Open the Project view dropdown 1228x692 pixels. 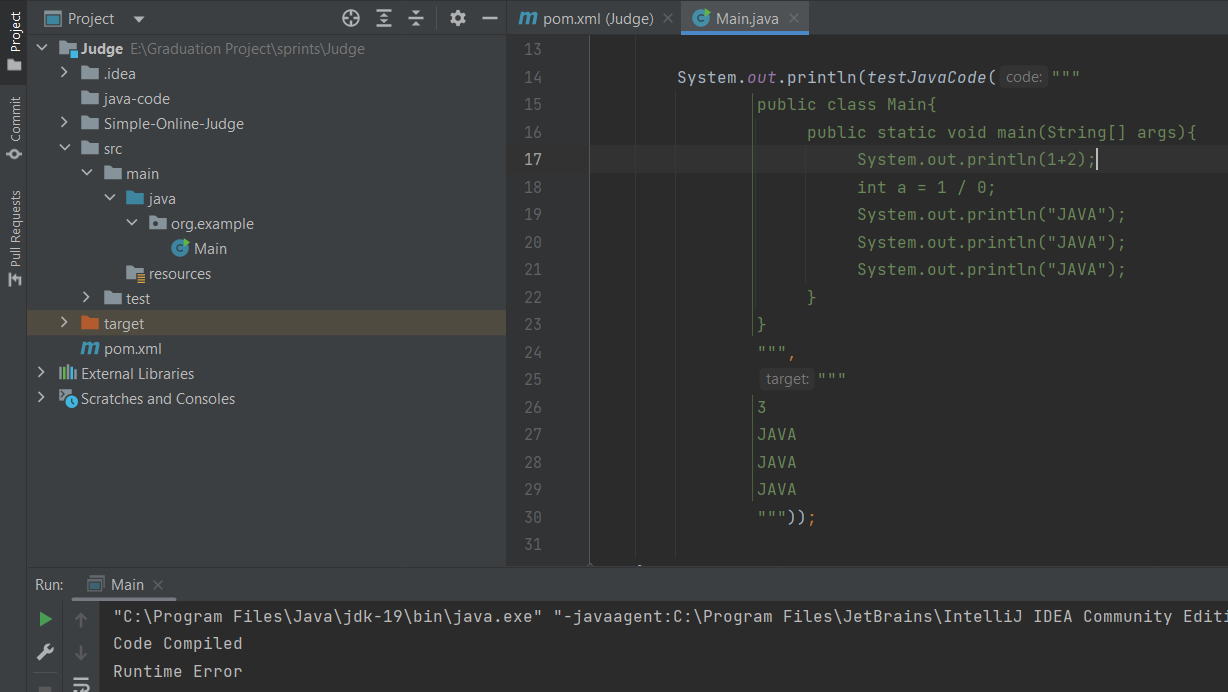click(139, 19)
